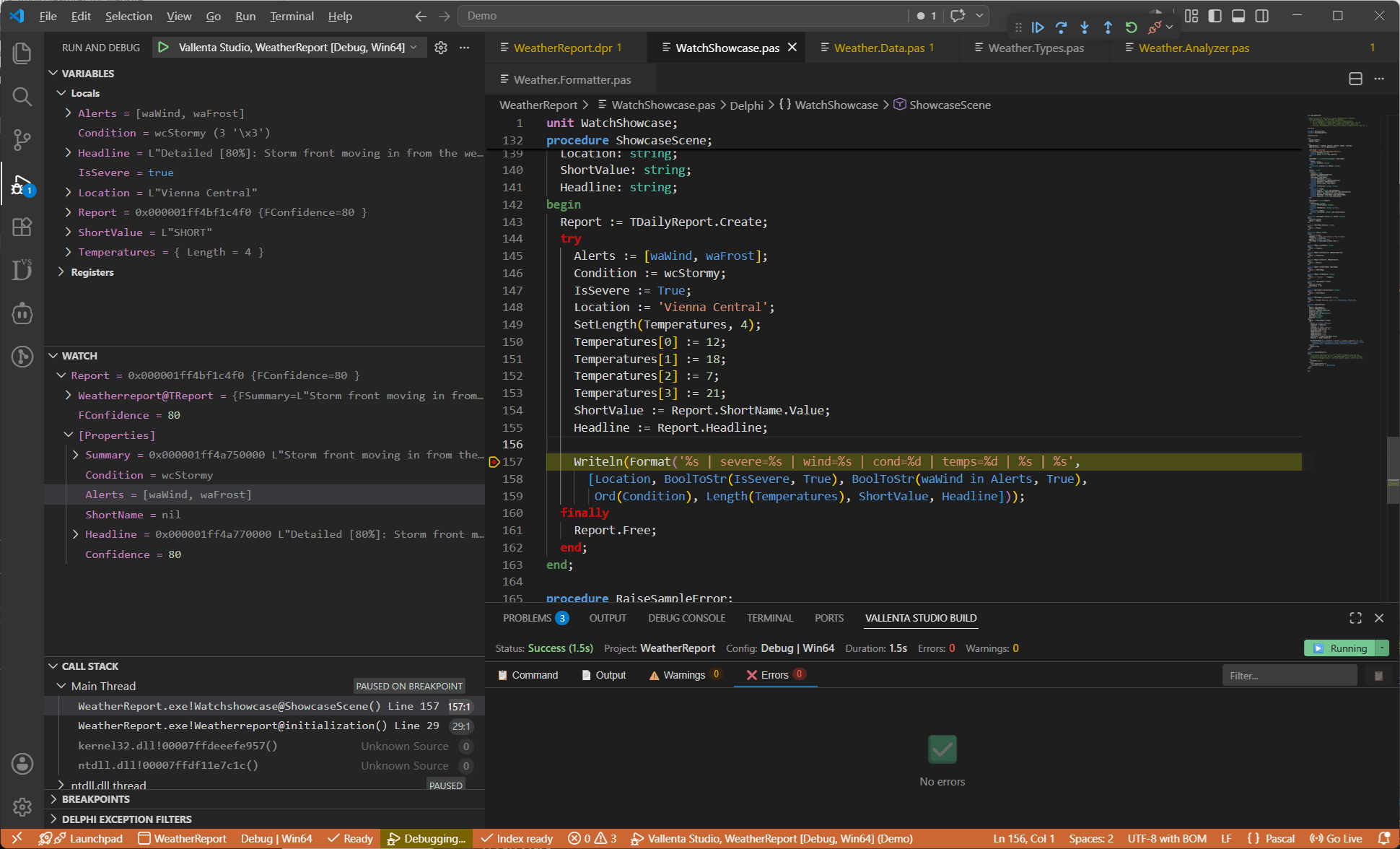Select the Warnings build tab
The image size is (1400, 849).
point(684,675)
